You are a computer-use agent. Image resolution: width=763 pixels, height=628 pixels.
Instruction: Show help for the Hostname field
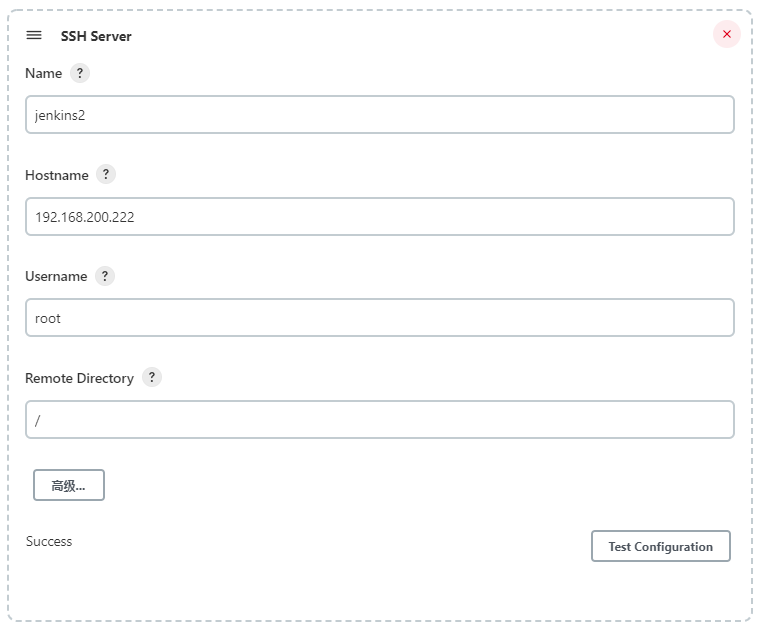[106, 174]
